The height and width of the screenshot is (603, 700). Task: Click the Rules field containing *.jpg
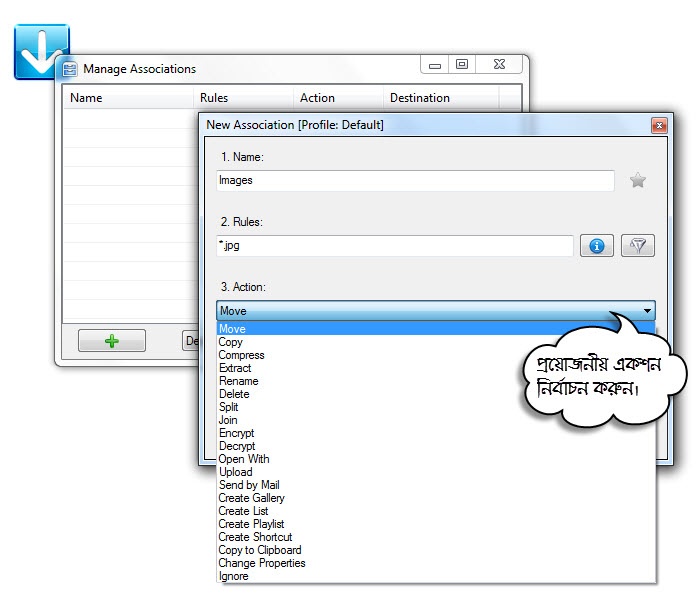pyautogui.click(x=395, y=245)
